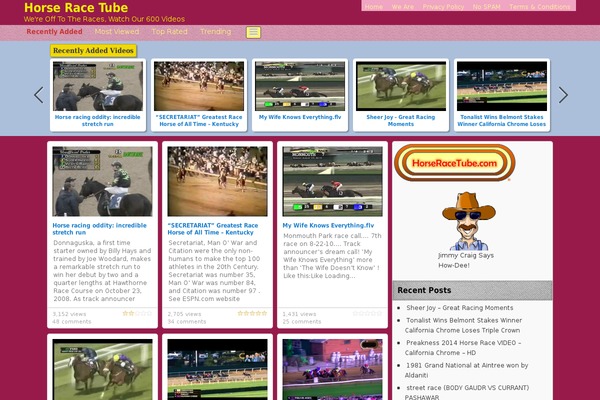Click the Jimmy Craig cowboy cartoon image
The image size is (600, 400).
469,221
